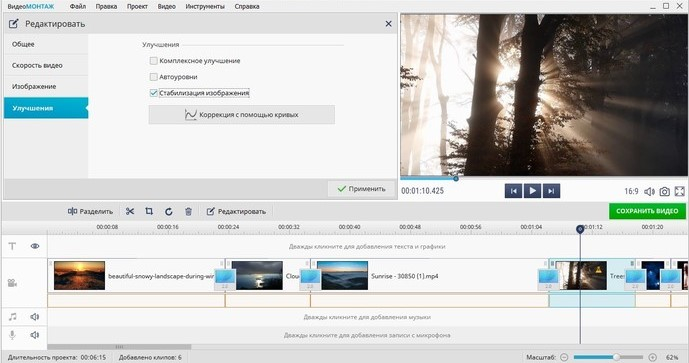Zoom out timeline with minus icon
The width and height of the screenshot is (689, 363).
(x=564, y=357)
